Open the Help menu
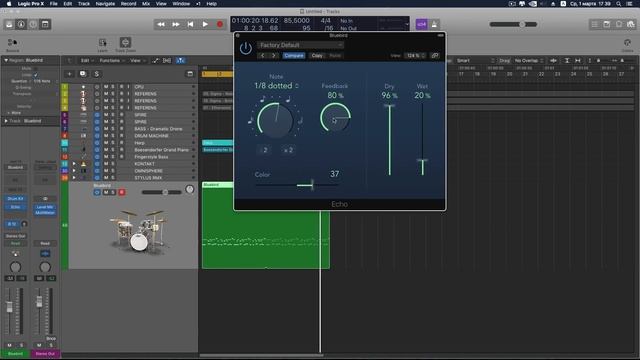The width and height of the screenshot is (640, 360). point(211,4)
